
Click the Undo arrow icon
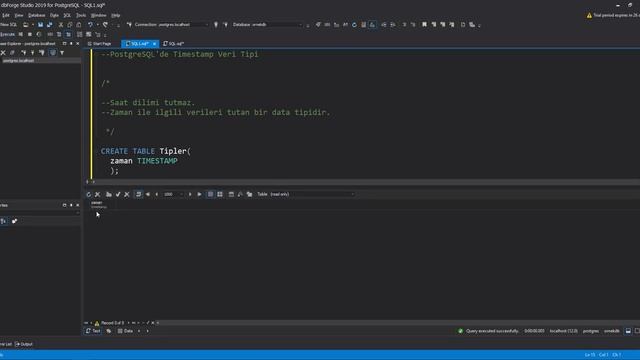[x=90, y=25]
